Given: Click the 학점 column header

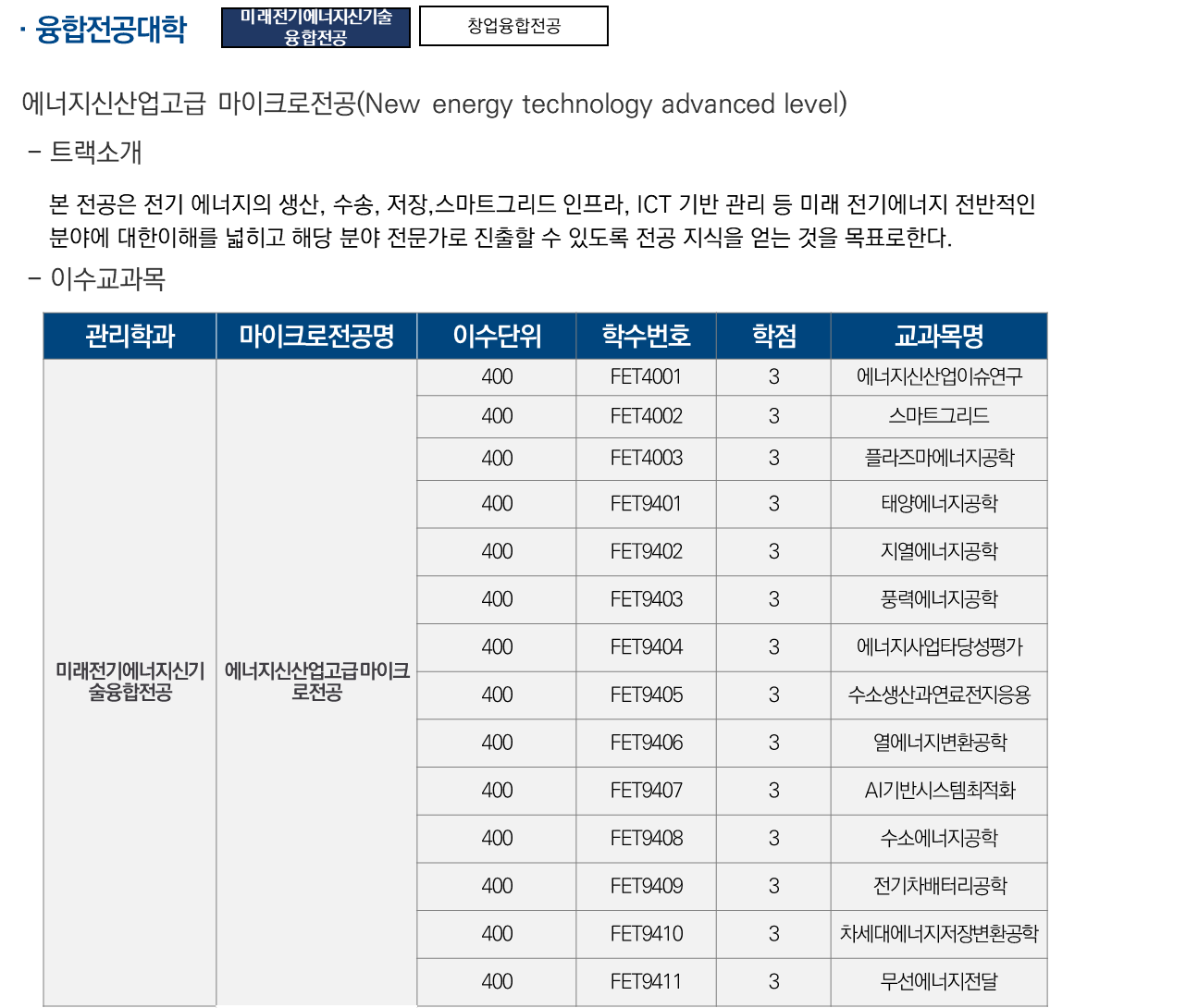Looking at the screenshot, I should point(773,336).
